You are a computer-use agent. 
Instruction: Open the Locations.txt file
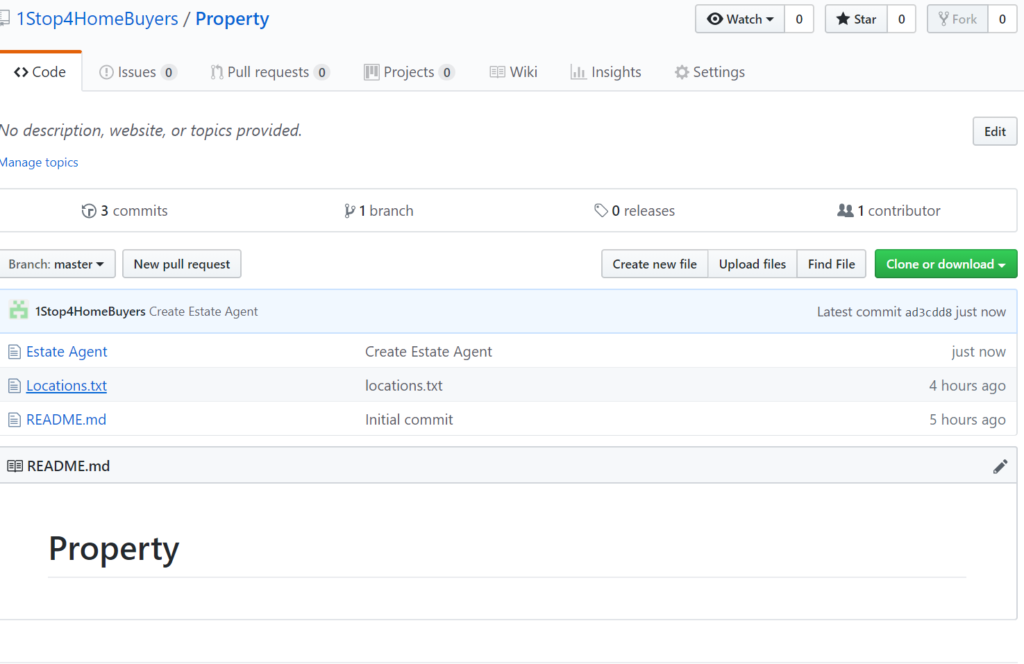67,385
